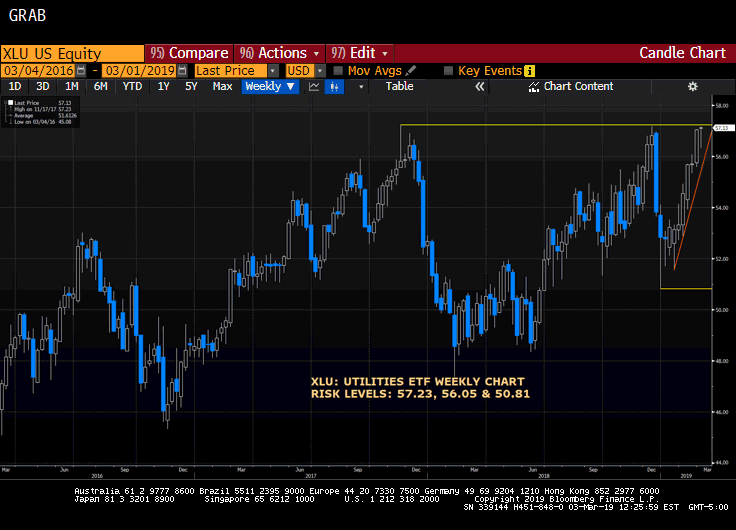Screen dimensions: 736x530
Task: Select the 1M time range
Action: pyautogui.click(x=71, y=86)
